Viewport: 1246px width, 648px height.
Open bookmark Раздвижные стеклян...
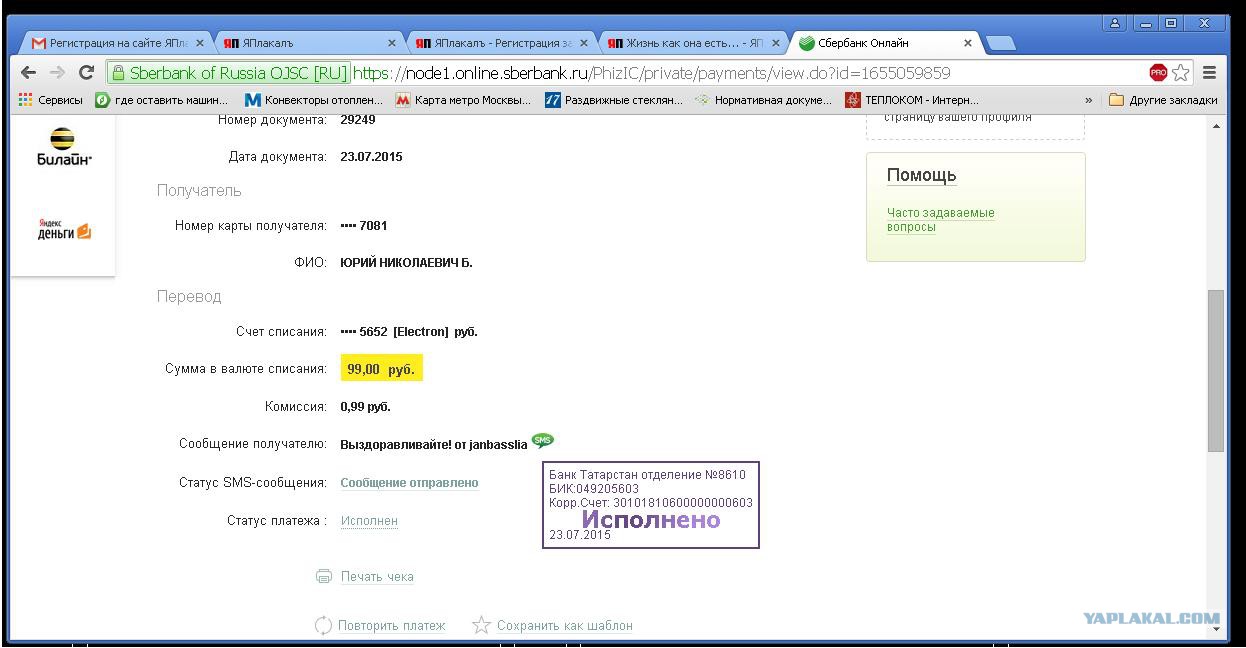tap(614, 100)
